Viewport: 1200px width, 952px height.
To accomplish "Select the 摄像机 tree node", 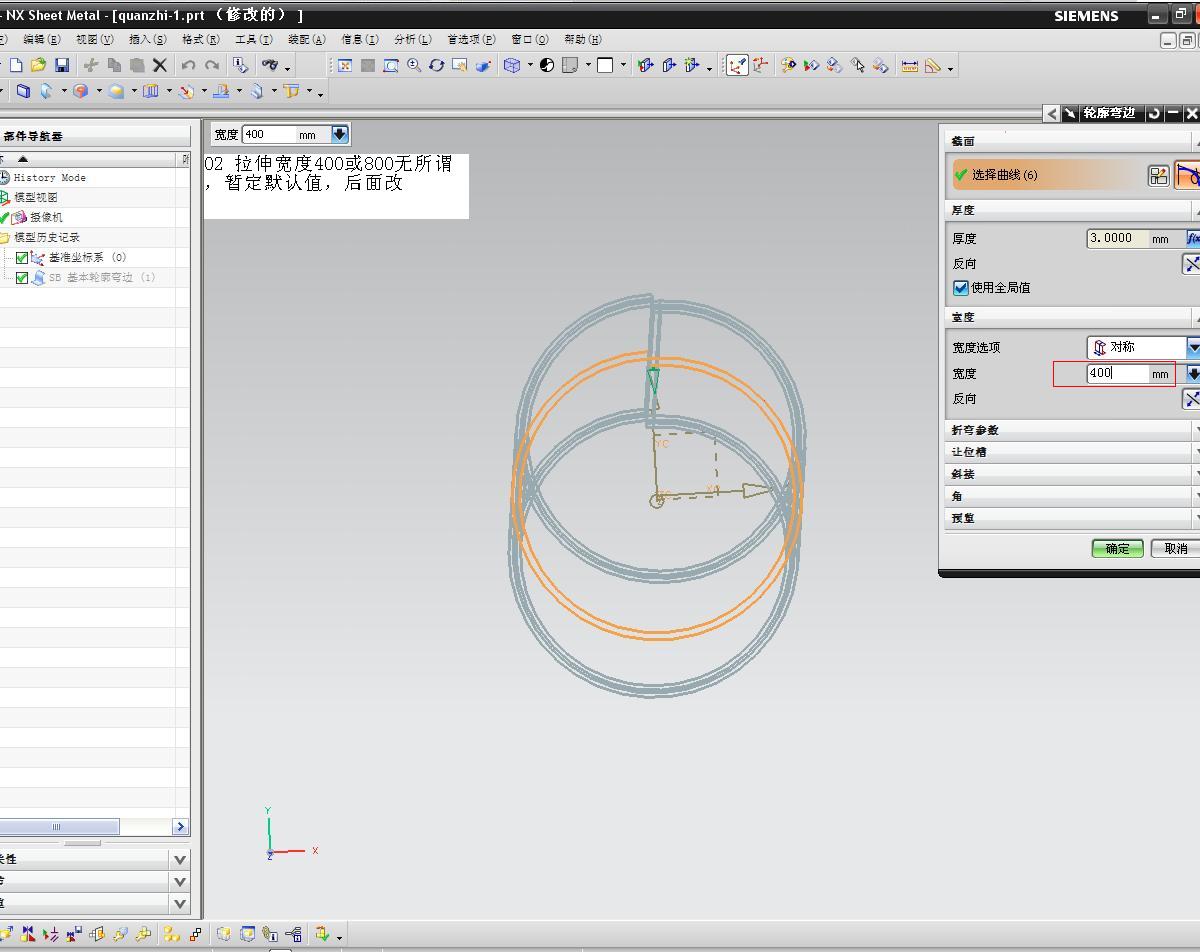I will pyautogui.click(x=47, y=217).
